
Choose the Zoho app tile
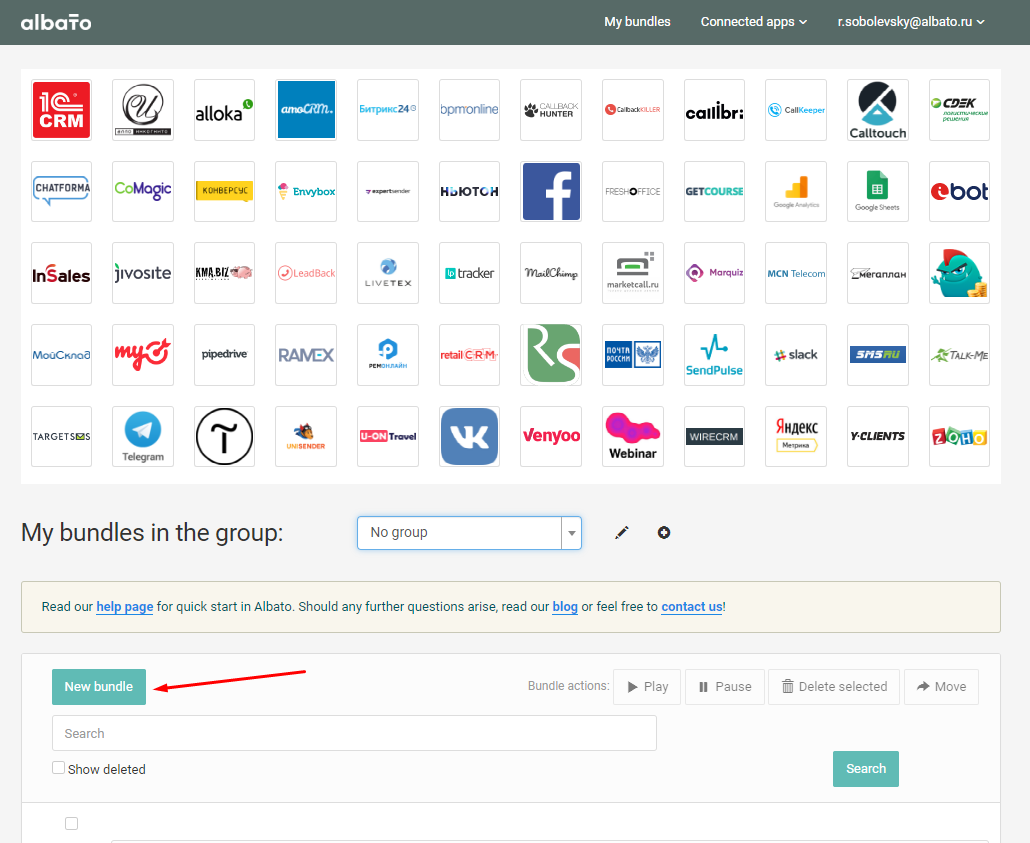point(959,436)
